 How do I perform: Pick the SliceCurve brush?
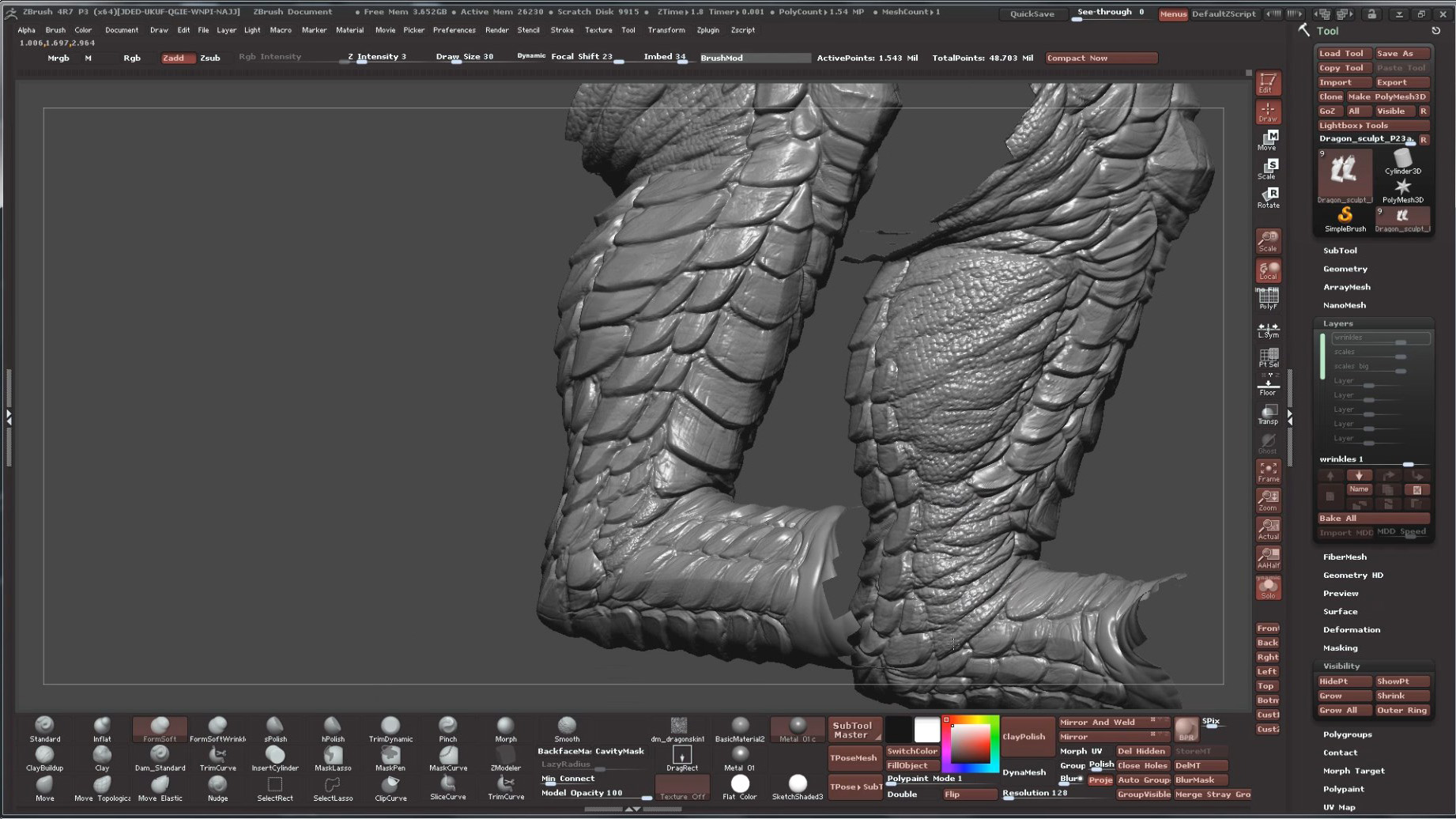tap(448, 788)
